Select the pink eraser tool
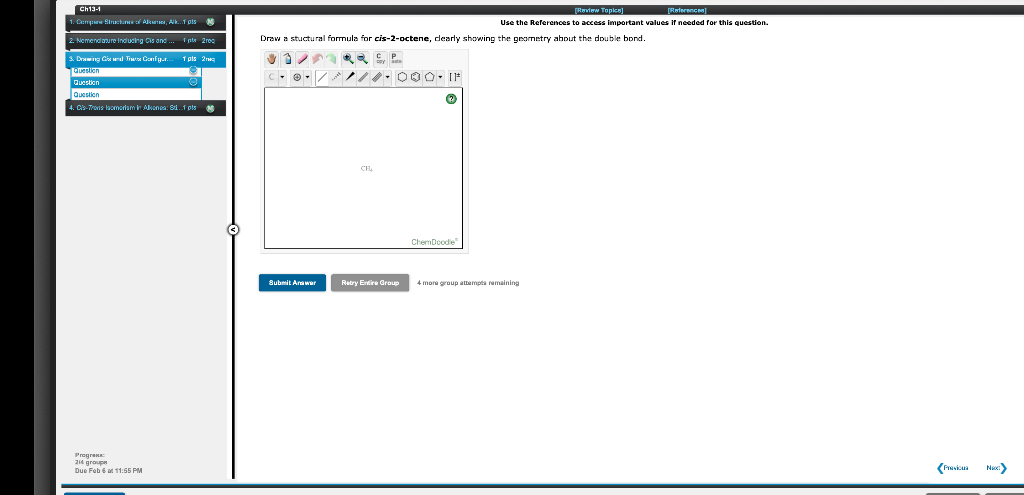This screenshot has height=495, width=1024. (302, 59)
